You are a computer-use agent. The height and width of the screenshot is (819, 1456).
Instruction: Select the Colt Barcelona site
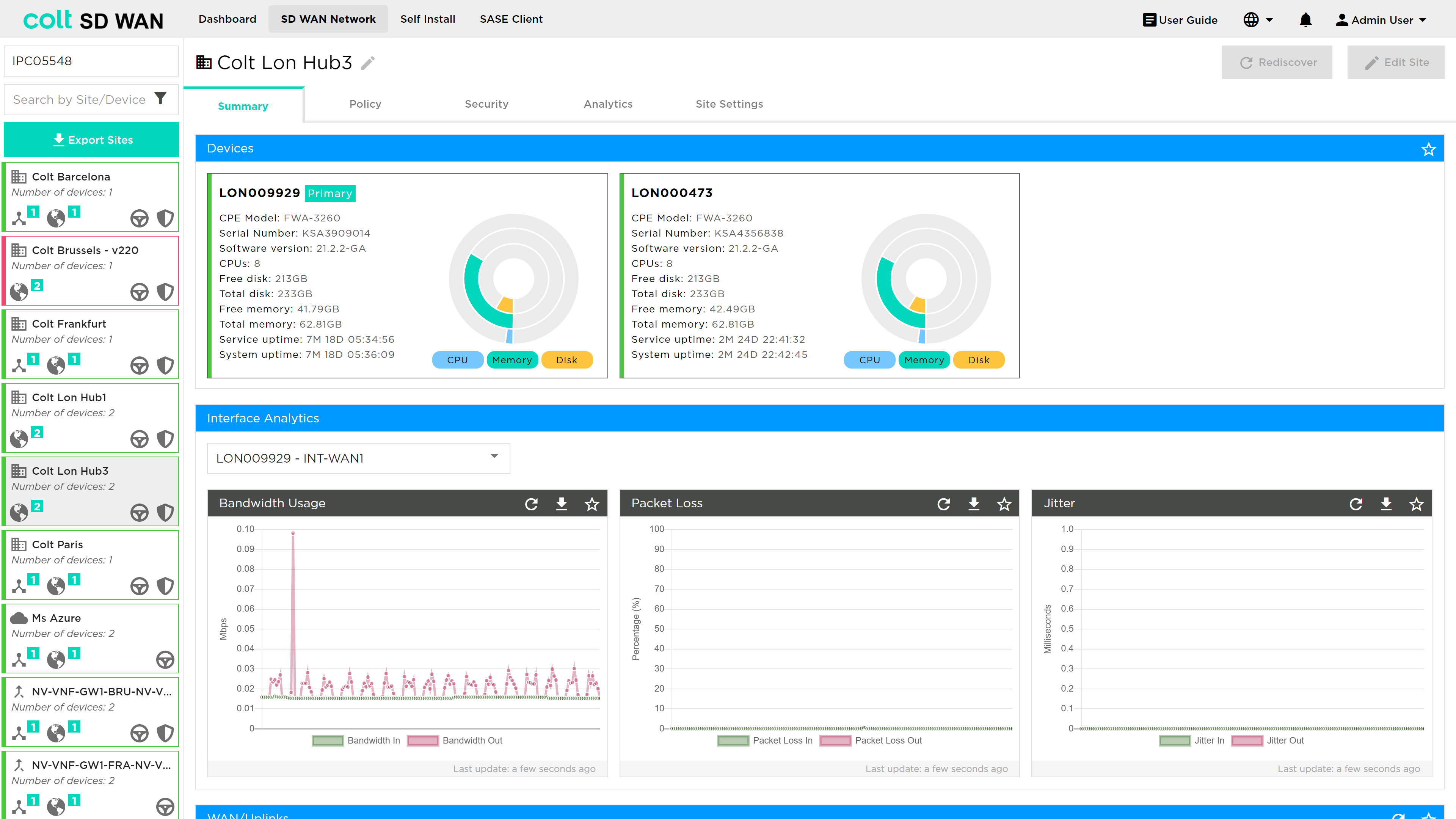click(x=91, y=197)
